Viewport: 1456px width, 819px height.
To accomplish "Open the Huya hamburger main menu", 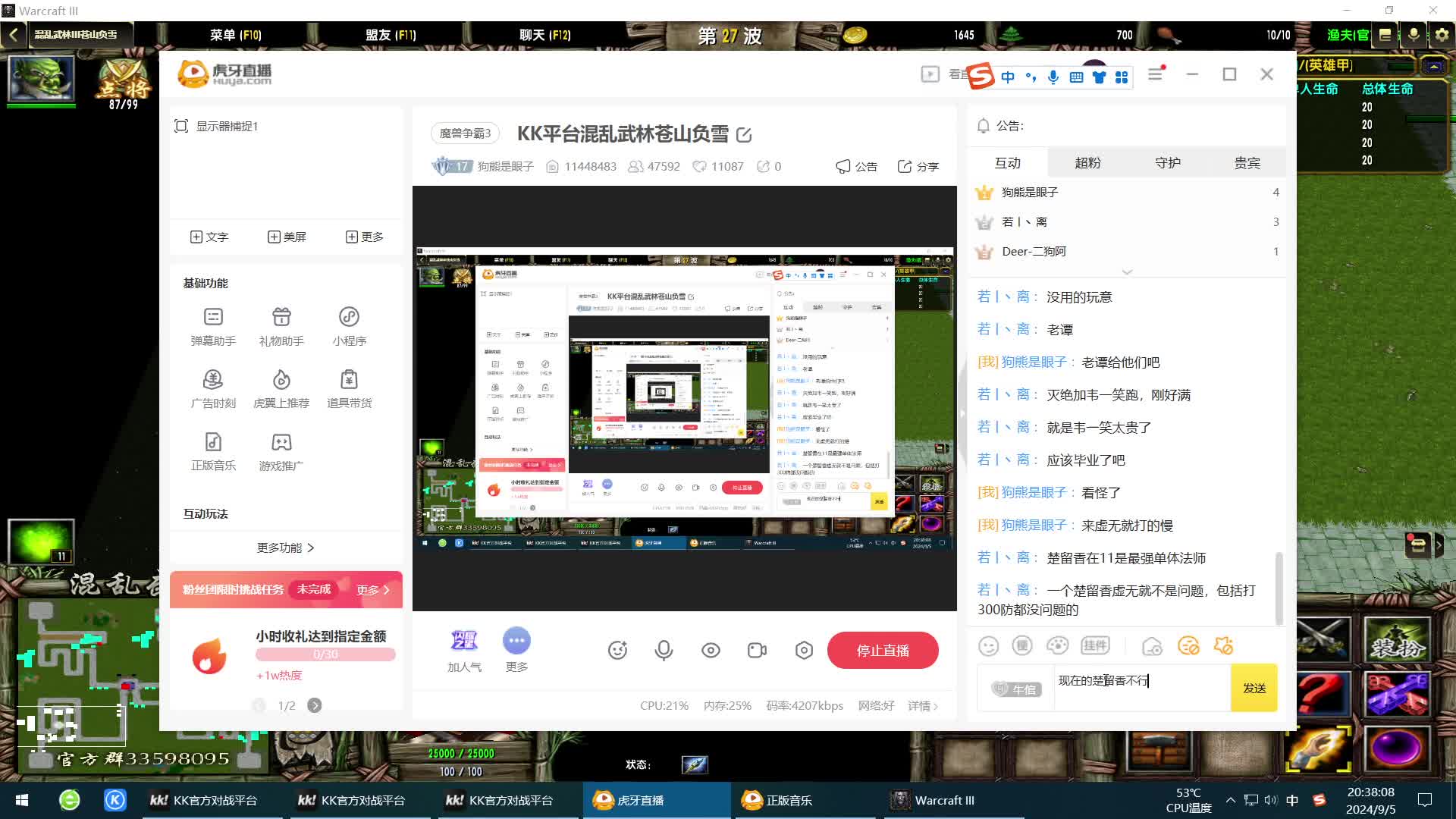I will pos(1155,74).
